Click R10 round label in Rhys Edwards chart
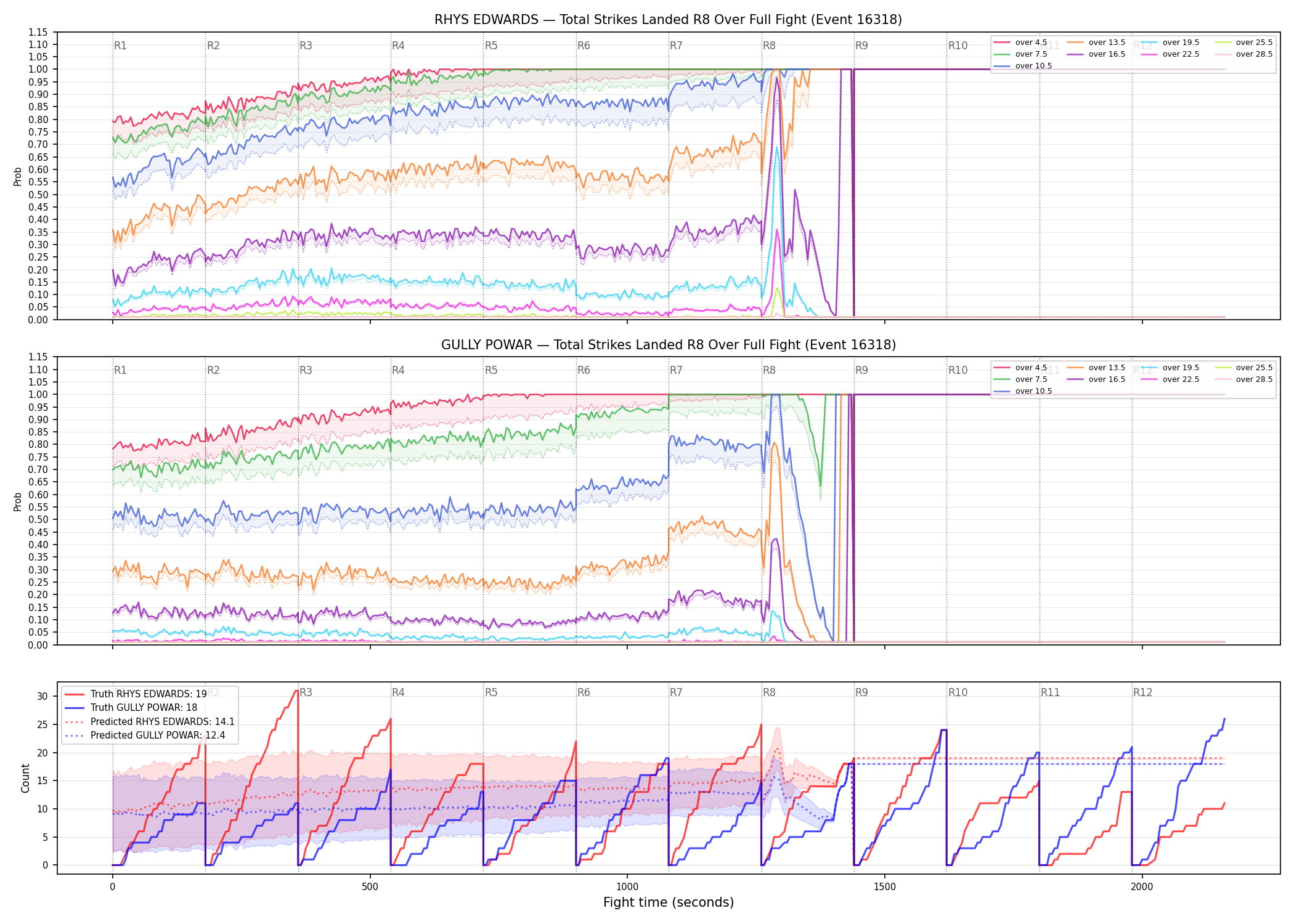This screenshot has width=1294, height=924. pos(958,46)
